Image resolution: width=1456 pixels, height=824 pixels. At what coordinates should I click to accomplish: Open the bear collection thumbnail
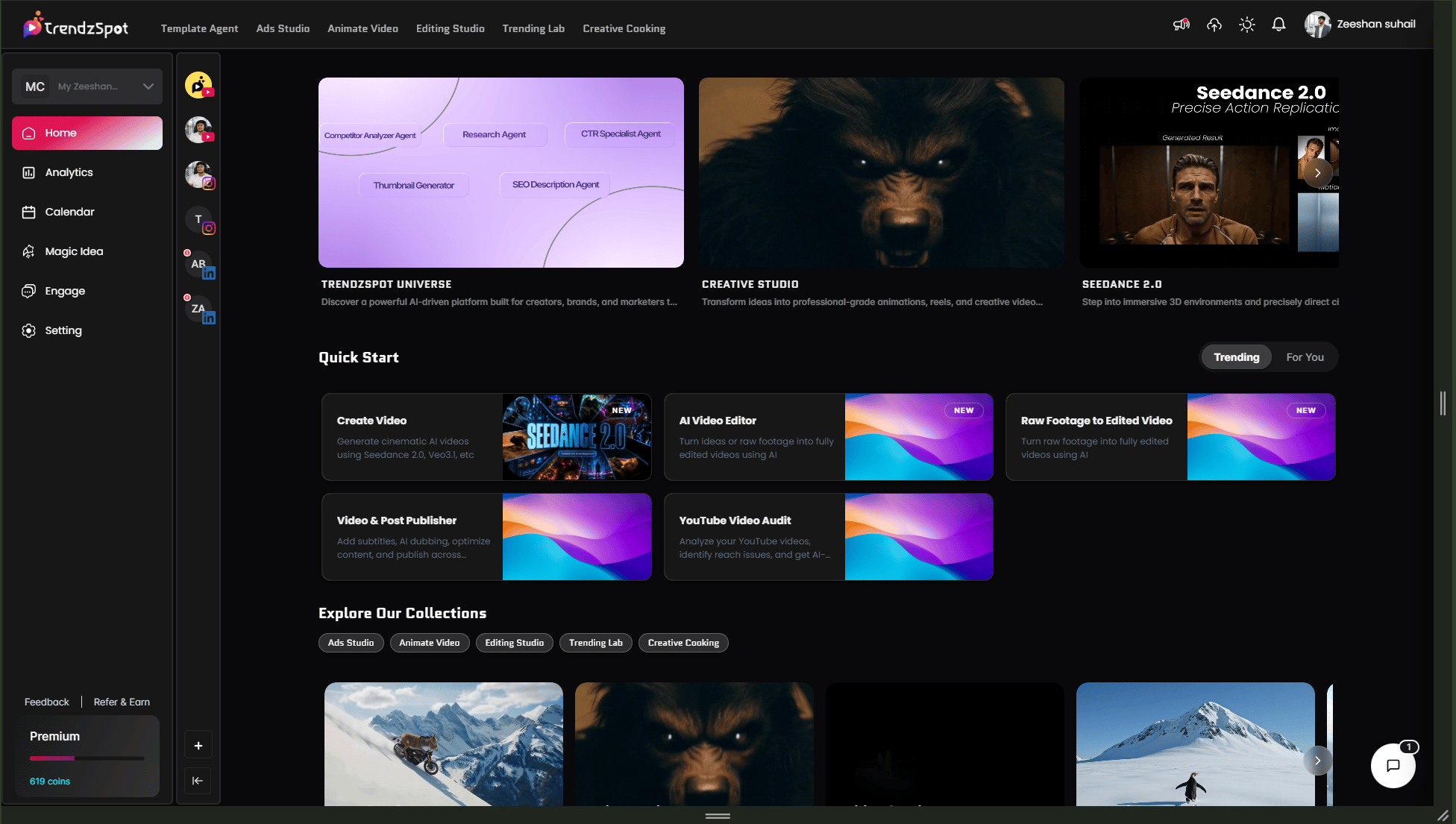694,744
